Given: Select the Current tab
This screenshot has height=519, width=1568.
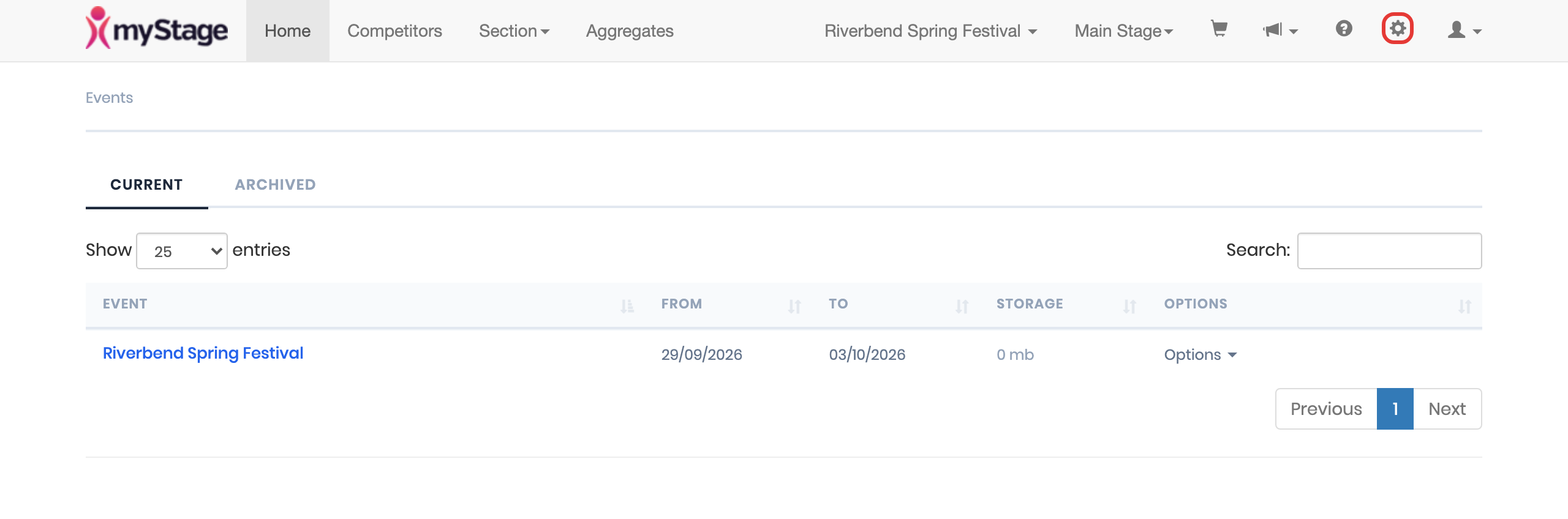Looking at the screenshot, I should (x=146, y=185).
